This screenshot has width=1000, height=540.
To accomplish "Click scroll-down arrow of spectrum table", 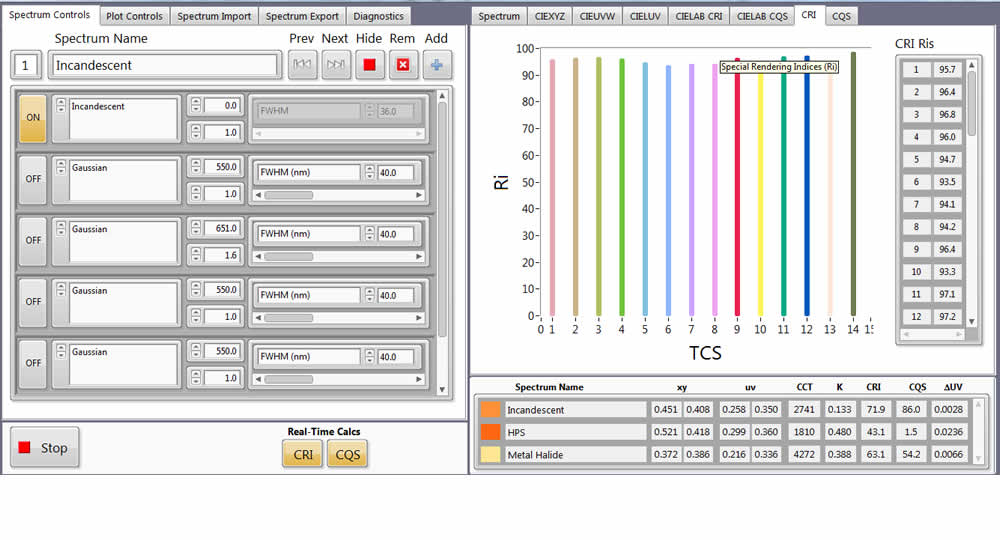I will point(978,458).
